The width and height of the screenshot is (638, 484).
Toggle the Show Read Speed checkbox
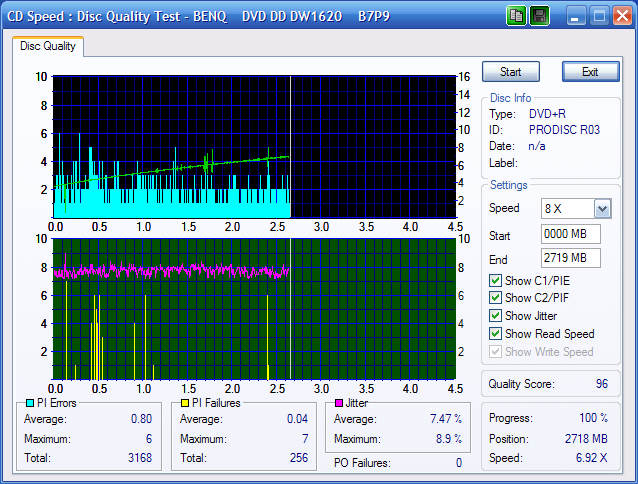(495, 334)
